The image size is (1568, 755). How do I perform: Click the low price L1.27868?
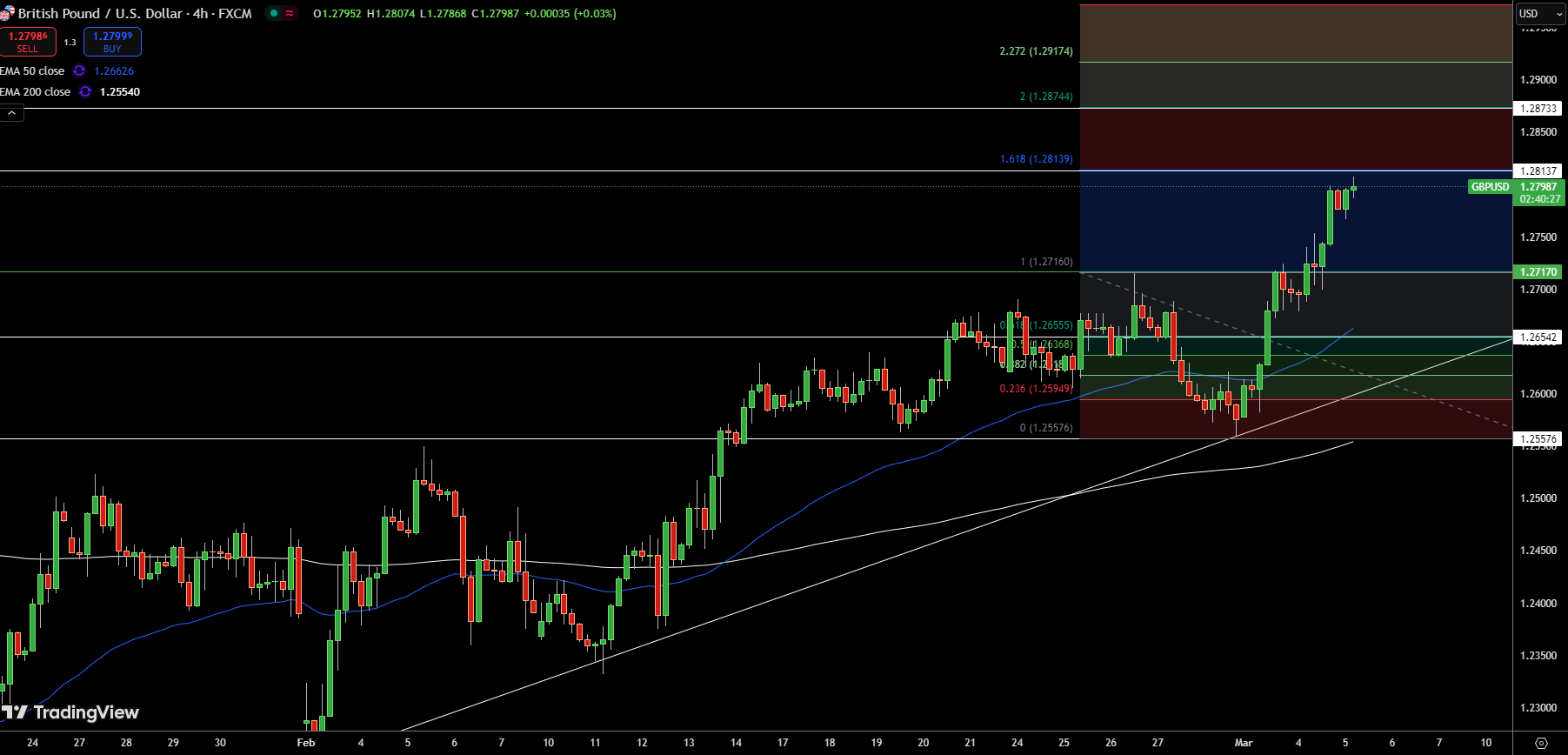[x=443, y=14]
